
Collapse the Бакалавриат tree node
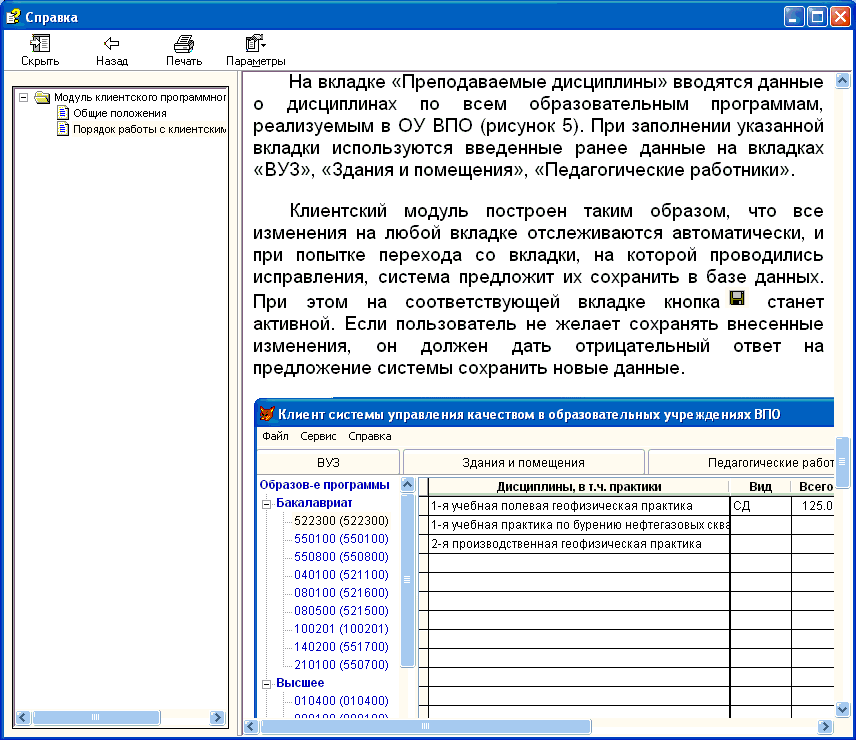(266, 504)
